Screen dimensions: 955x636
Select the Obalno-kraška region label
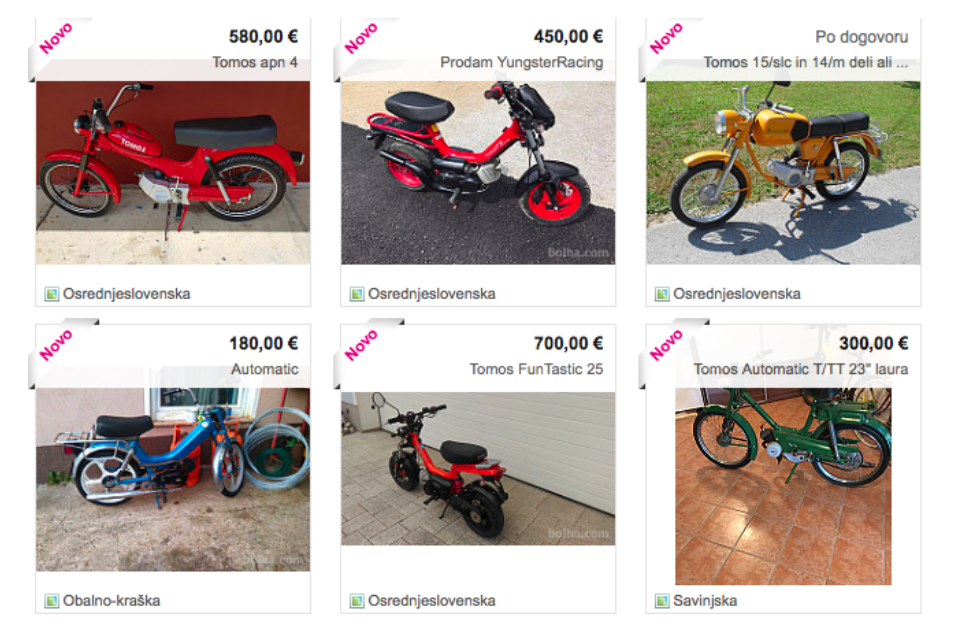[x=111, y=601]
